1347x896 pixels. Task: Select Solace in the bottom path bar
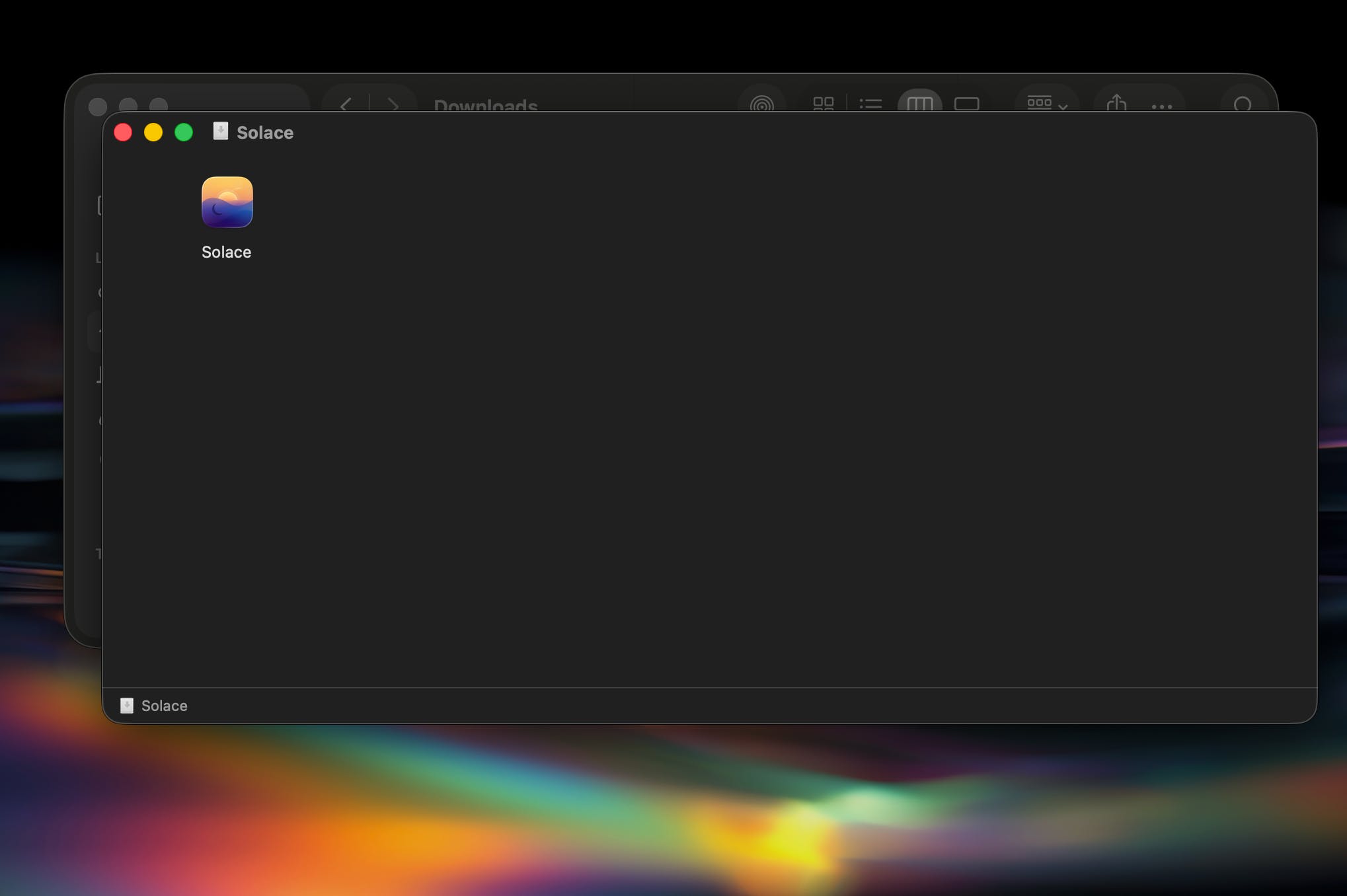point(164,706)
